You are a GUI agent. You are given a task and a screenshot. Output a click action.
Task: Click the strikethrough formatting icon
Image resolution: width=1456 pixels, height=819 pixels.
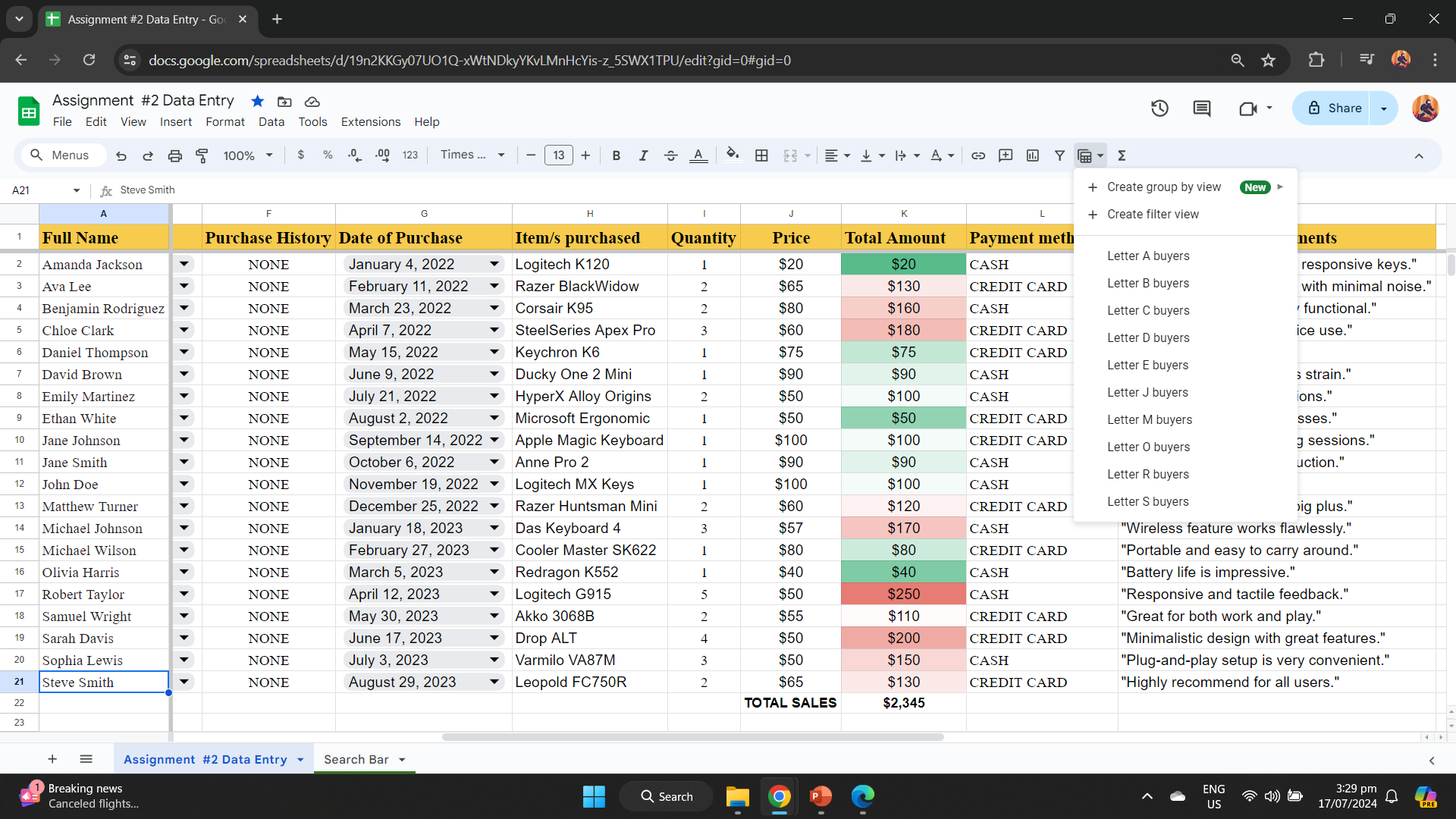670,155
